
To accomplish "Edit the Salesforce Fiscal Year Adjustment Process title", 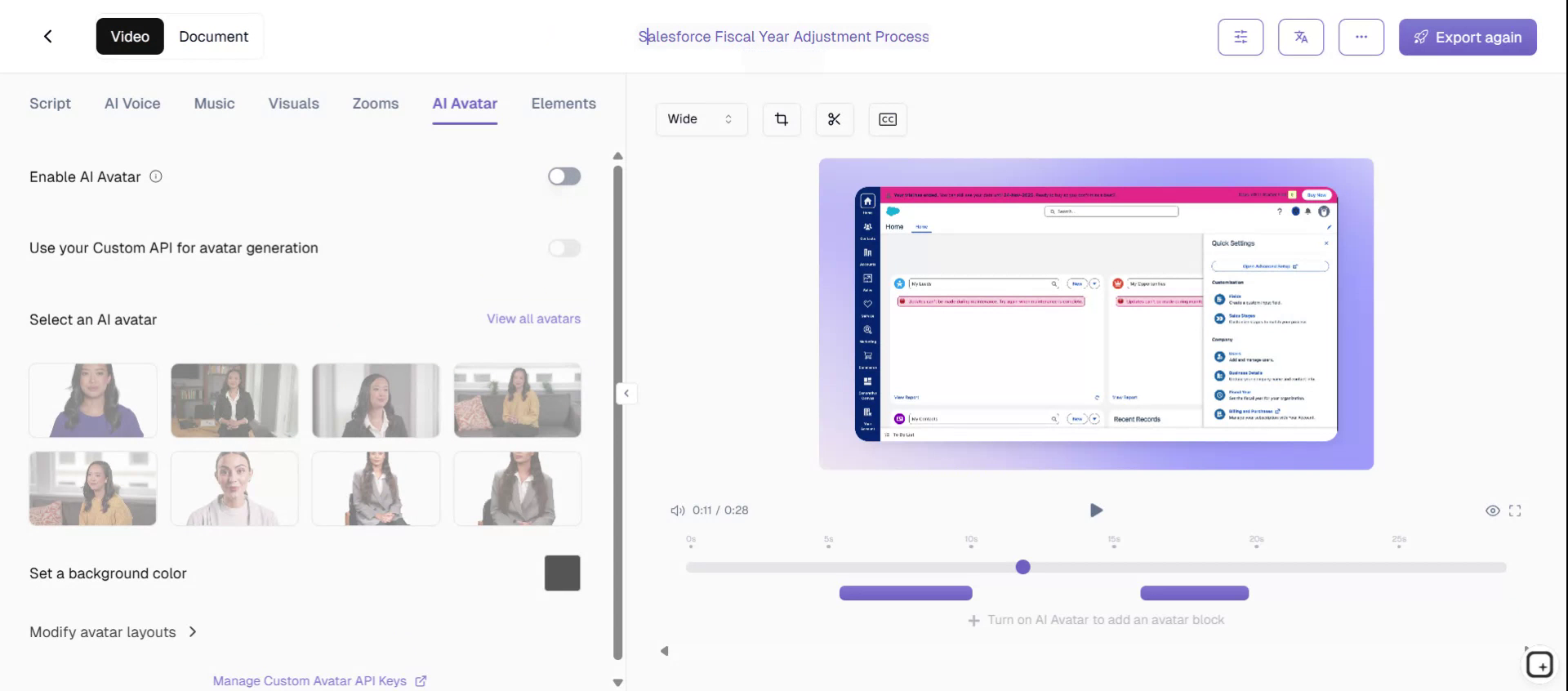I will [x=784, y=37].
